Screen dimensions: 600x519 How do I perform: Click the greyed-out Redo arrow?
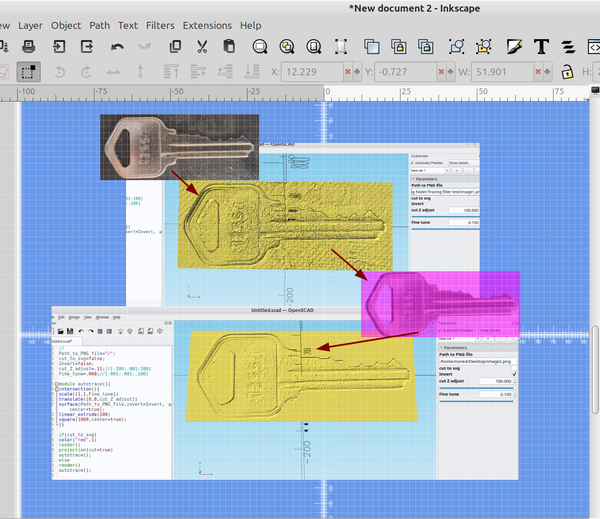[144, 47]
